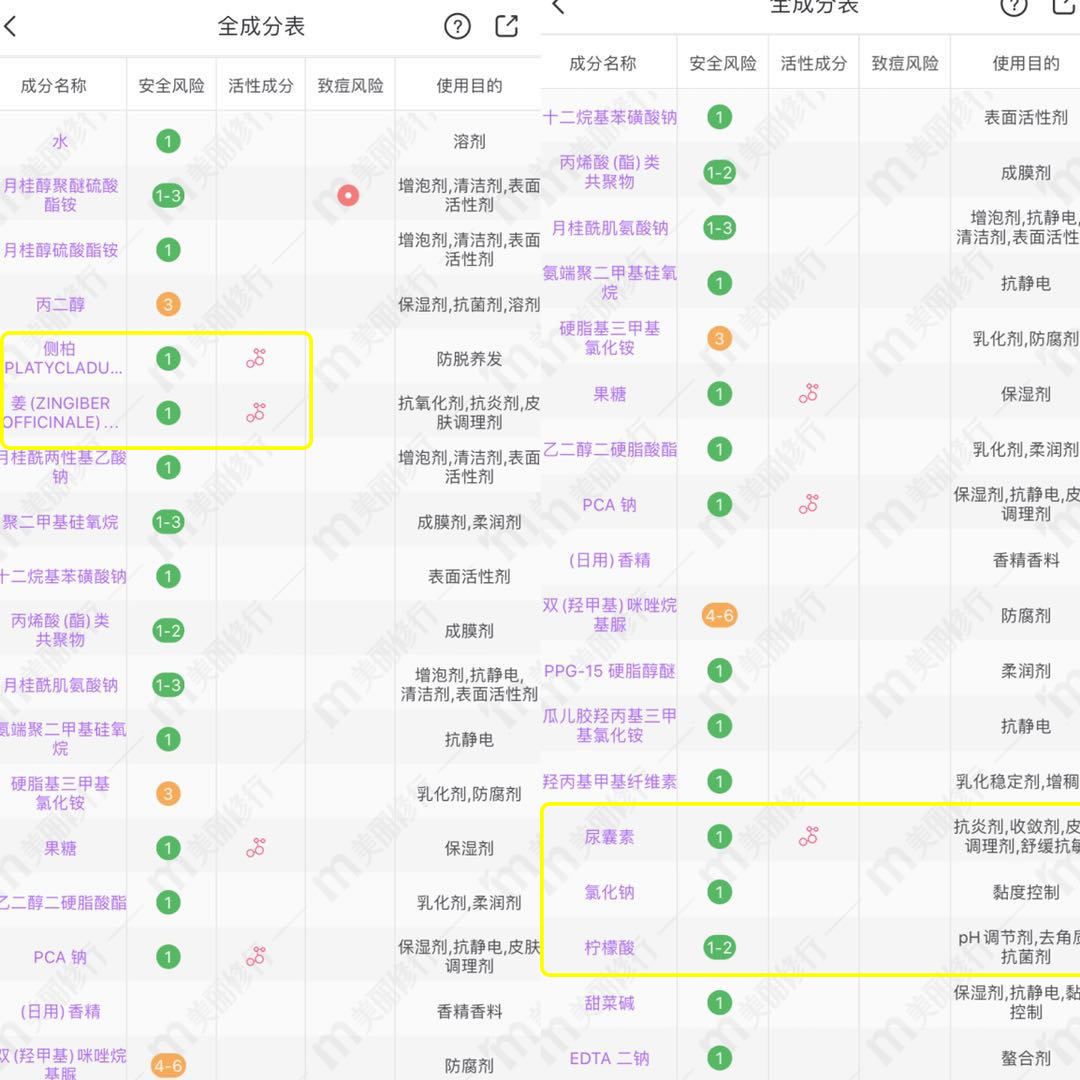Screen dimensions: 1080x1080
Task: Tap the cherry icon next to 姜 (ZINGIBER OFFICINALE)
Action: coord(256,411)
